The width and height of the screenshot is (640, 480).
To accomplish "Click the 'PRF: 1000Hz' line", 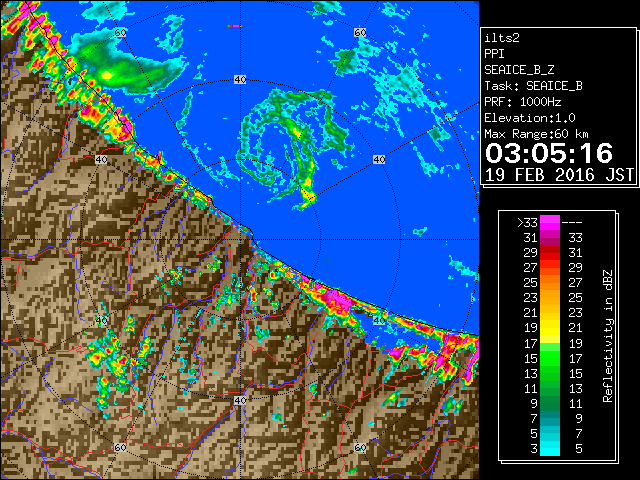I will 523,102.
